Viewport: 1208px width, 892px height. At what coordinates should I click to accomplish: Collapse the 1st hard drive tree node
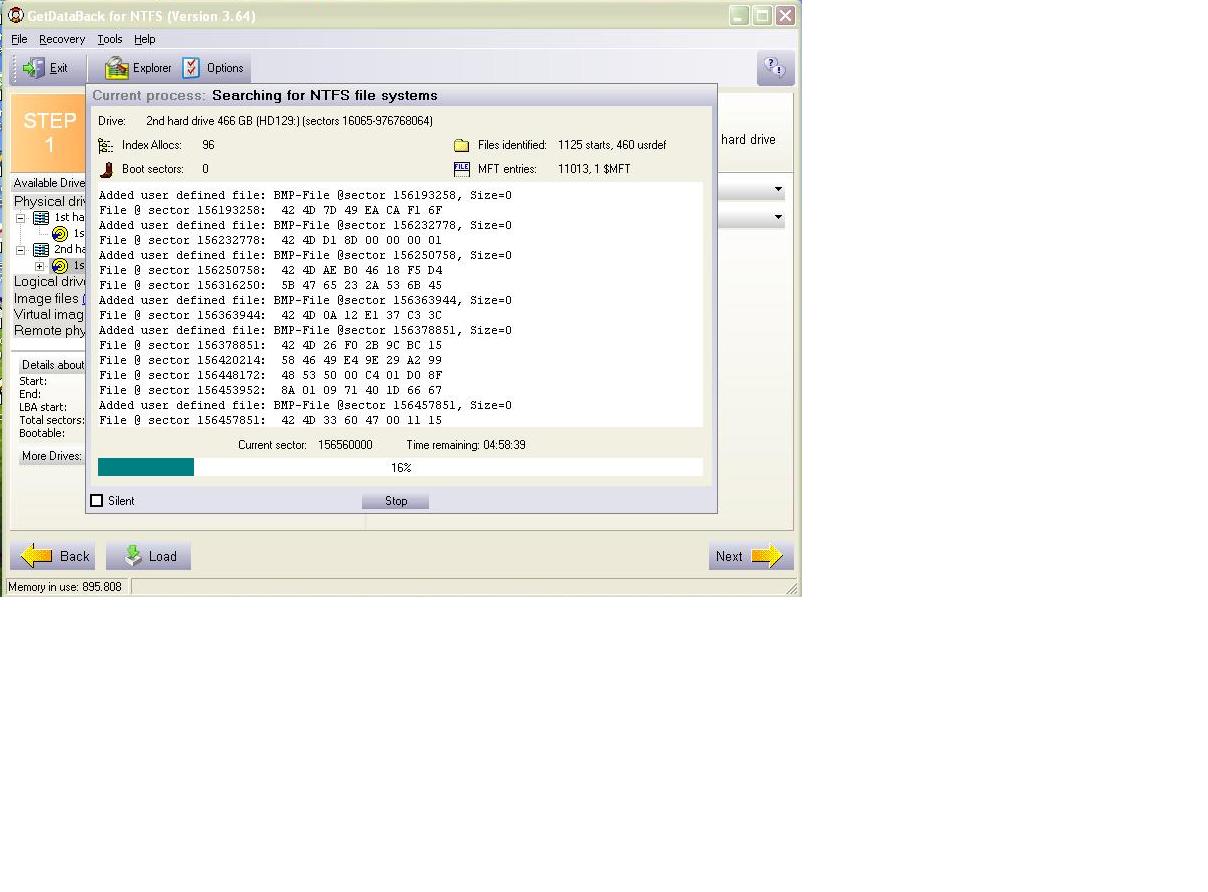[x=20, y=217]
